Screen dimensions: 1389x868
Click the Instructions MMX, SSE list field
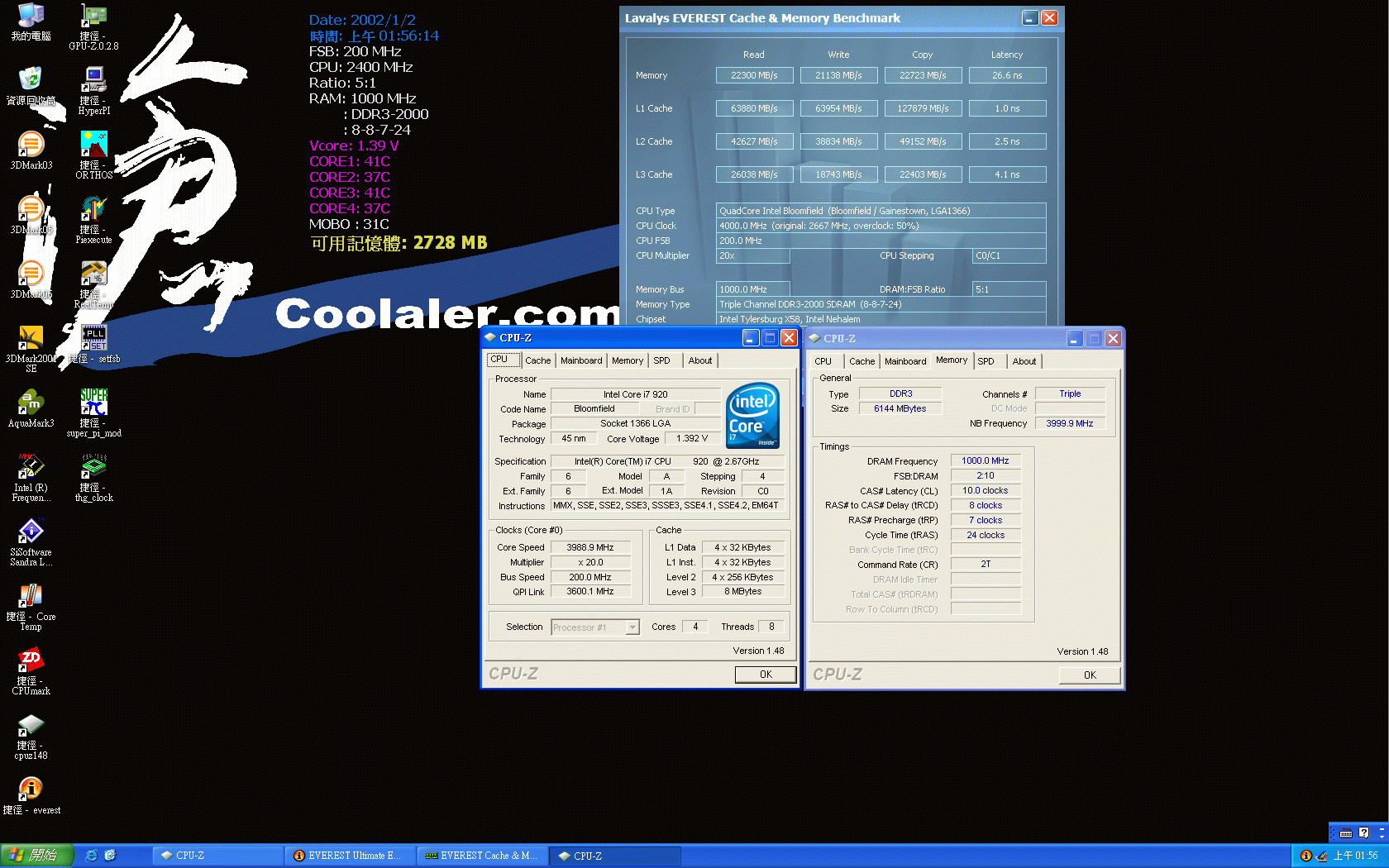[x=667, y=505]
